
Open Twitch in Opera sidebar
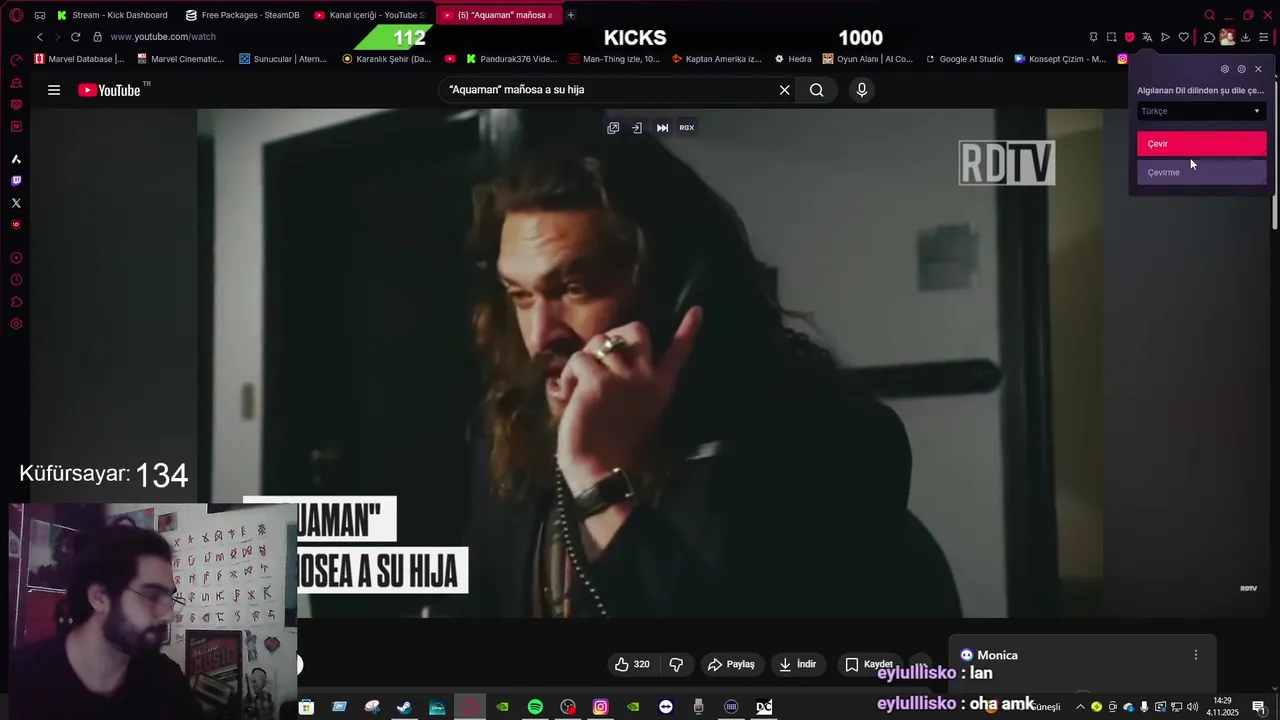16,181
